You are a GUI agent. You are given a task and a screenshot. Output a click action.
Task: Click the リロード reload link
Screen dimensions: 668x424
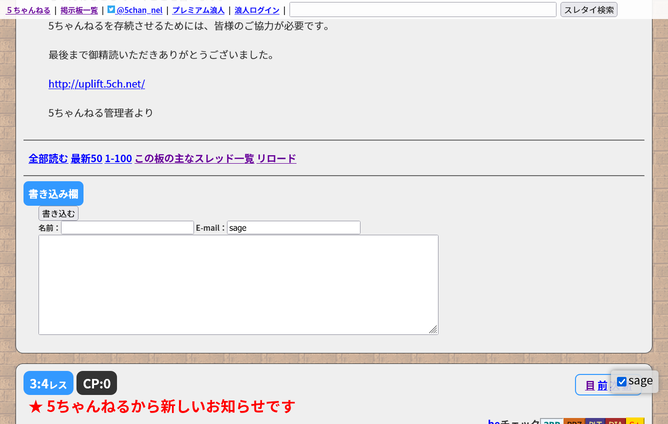click(x=276, y=159)
